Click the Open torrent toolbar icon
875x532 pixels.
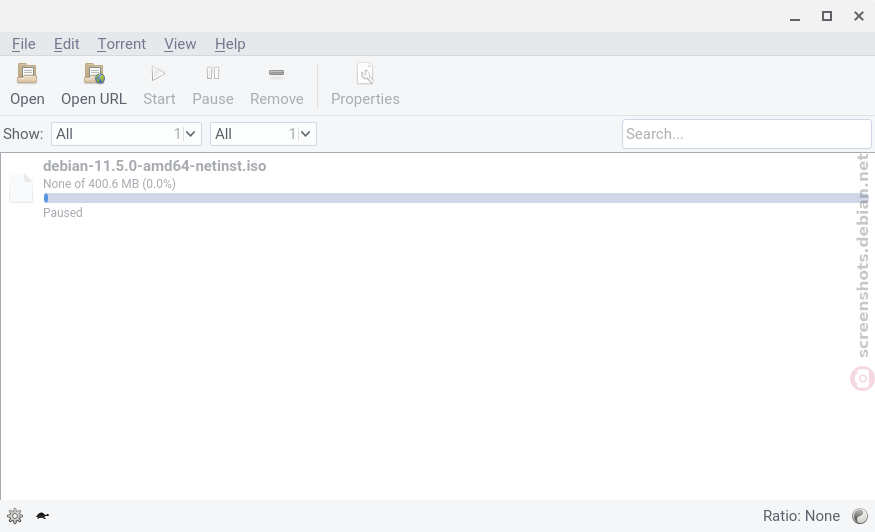click(x=27, y=74)
